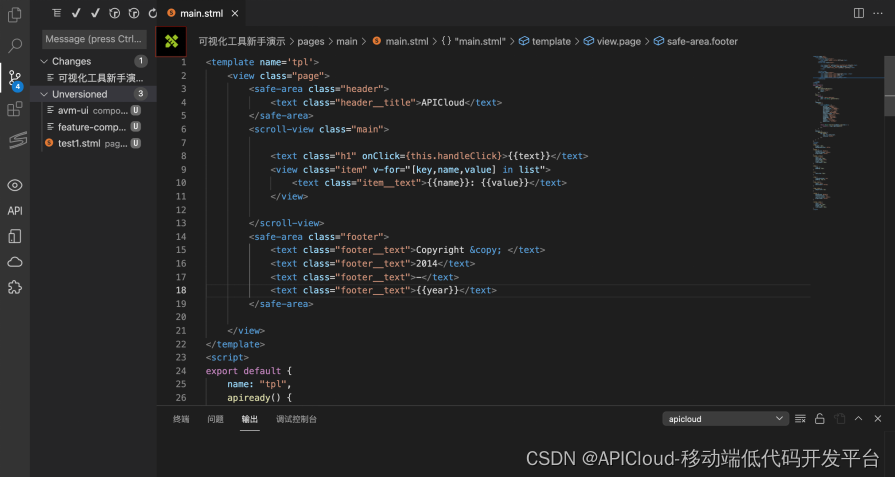Open output log in editor

839,419
